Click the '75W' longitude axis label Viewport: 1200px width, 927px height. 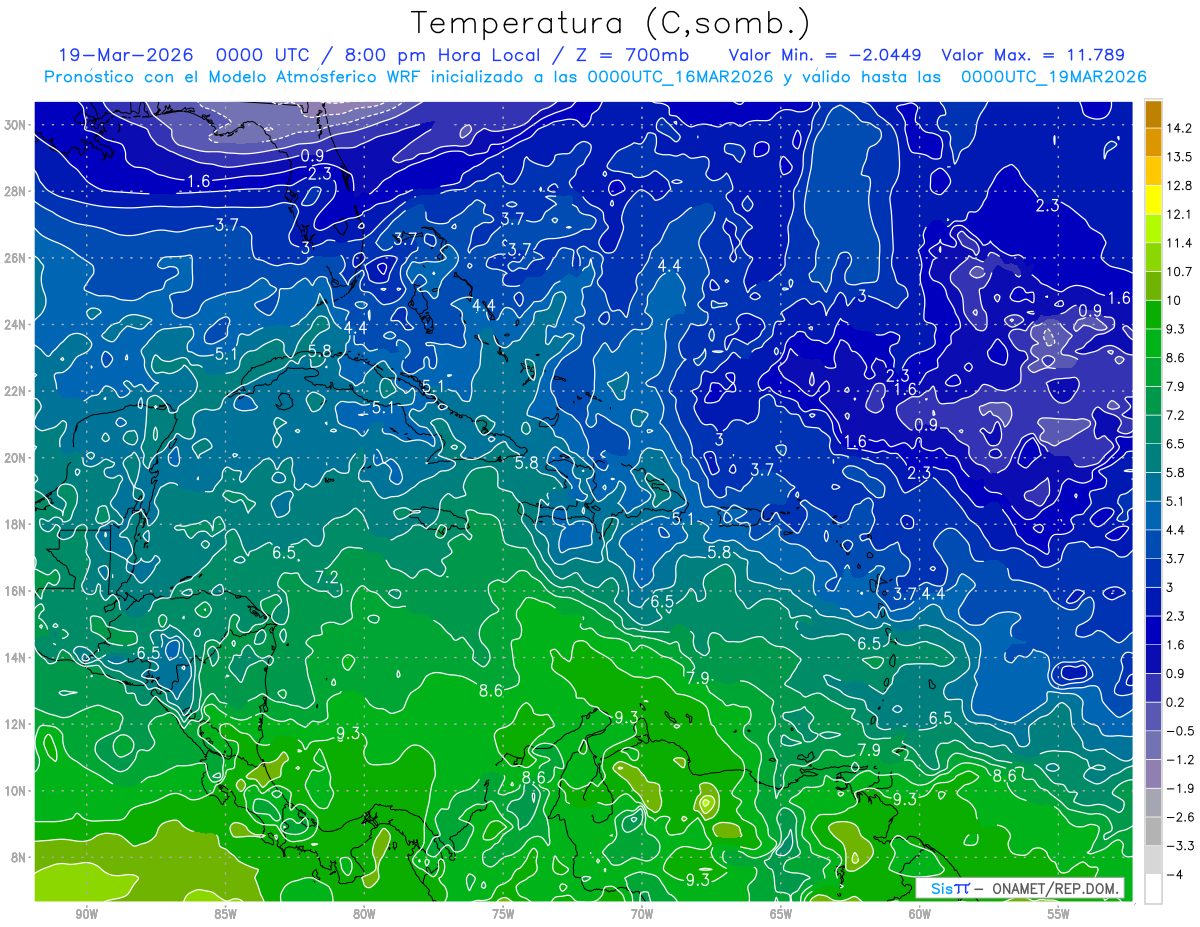pyautogui.click(x=503, y=914)
